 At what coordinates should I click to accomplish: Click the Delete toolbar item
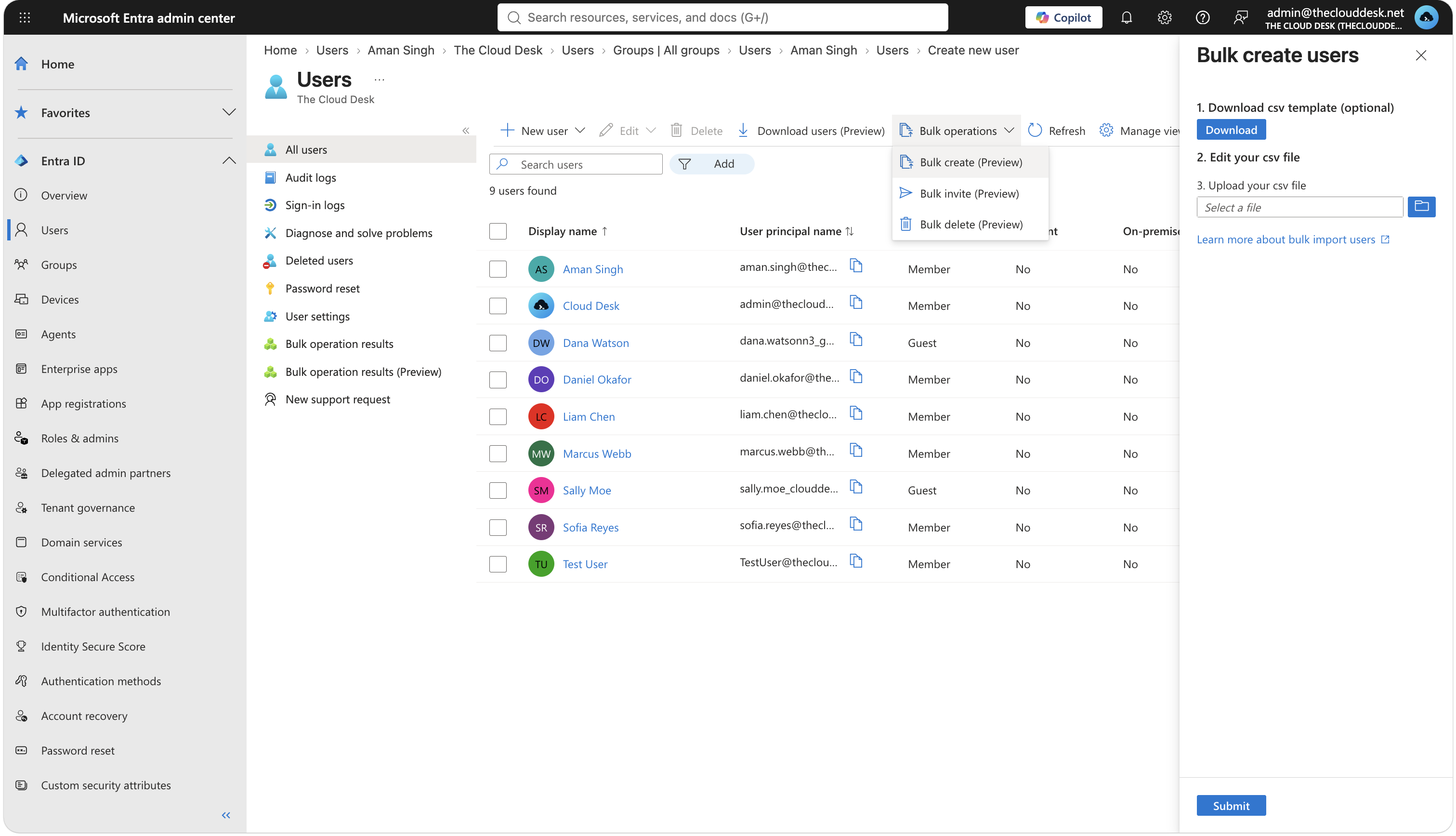click(696, 130)
